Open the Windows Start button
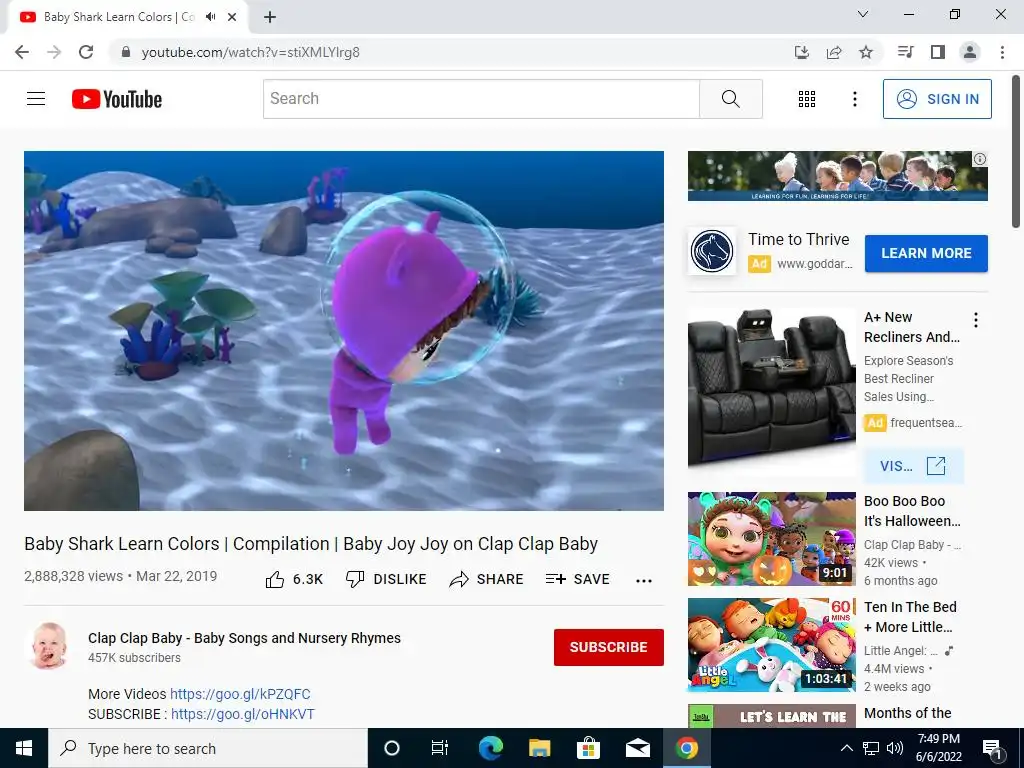 coord(24,748)
